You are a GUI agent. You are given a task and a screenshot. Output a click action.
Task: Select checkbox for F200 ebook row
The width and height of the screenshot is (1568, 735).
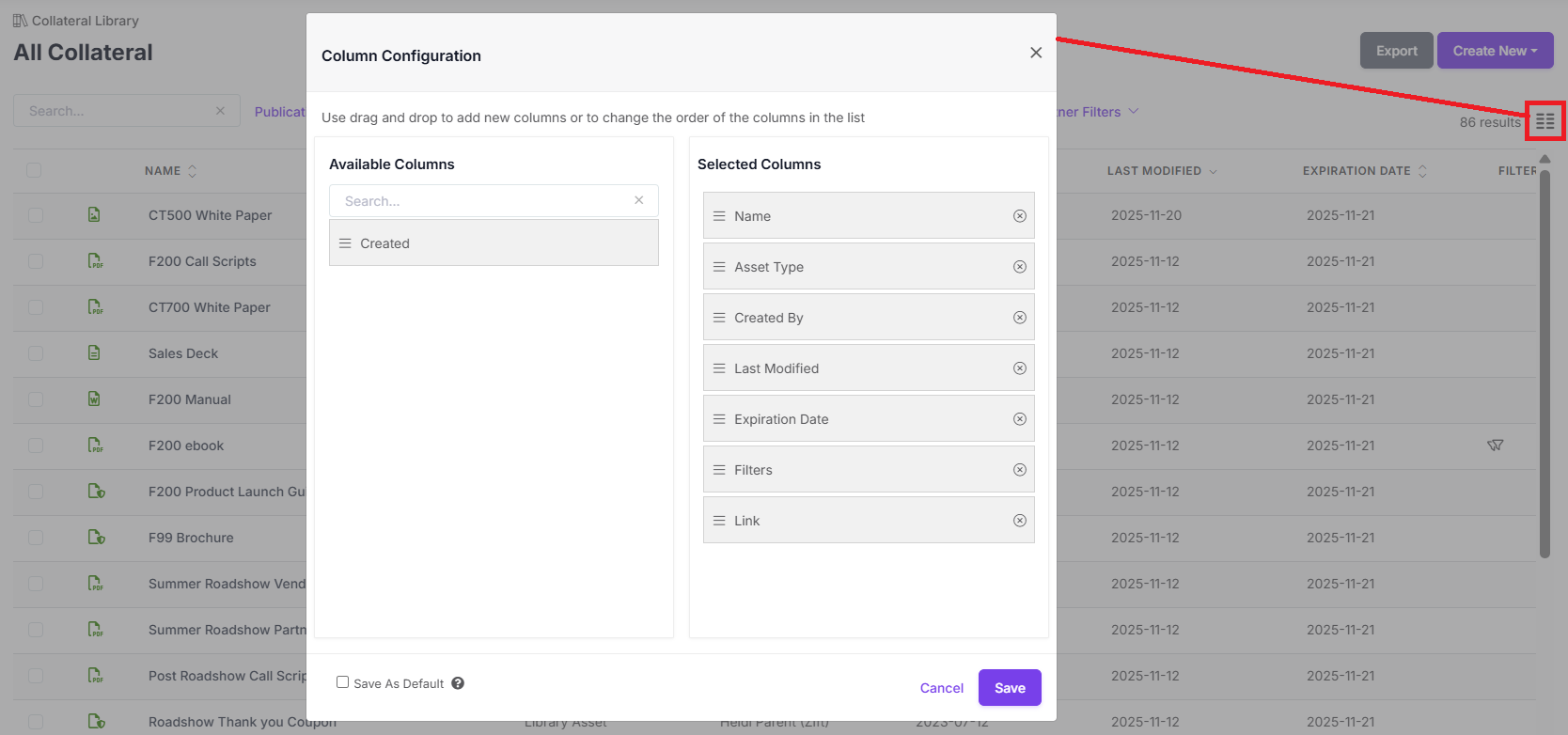pyautogui.click(x=36, y=446)
